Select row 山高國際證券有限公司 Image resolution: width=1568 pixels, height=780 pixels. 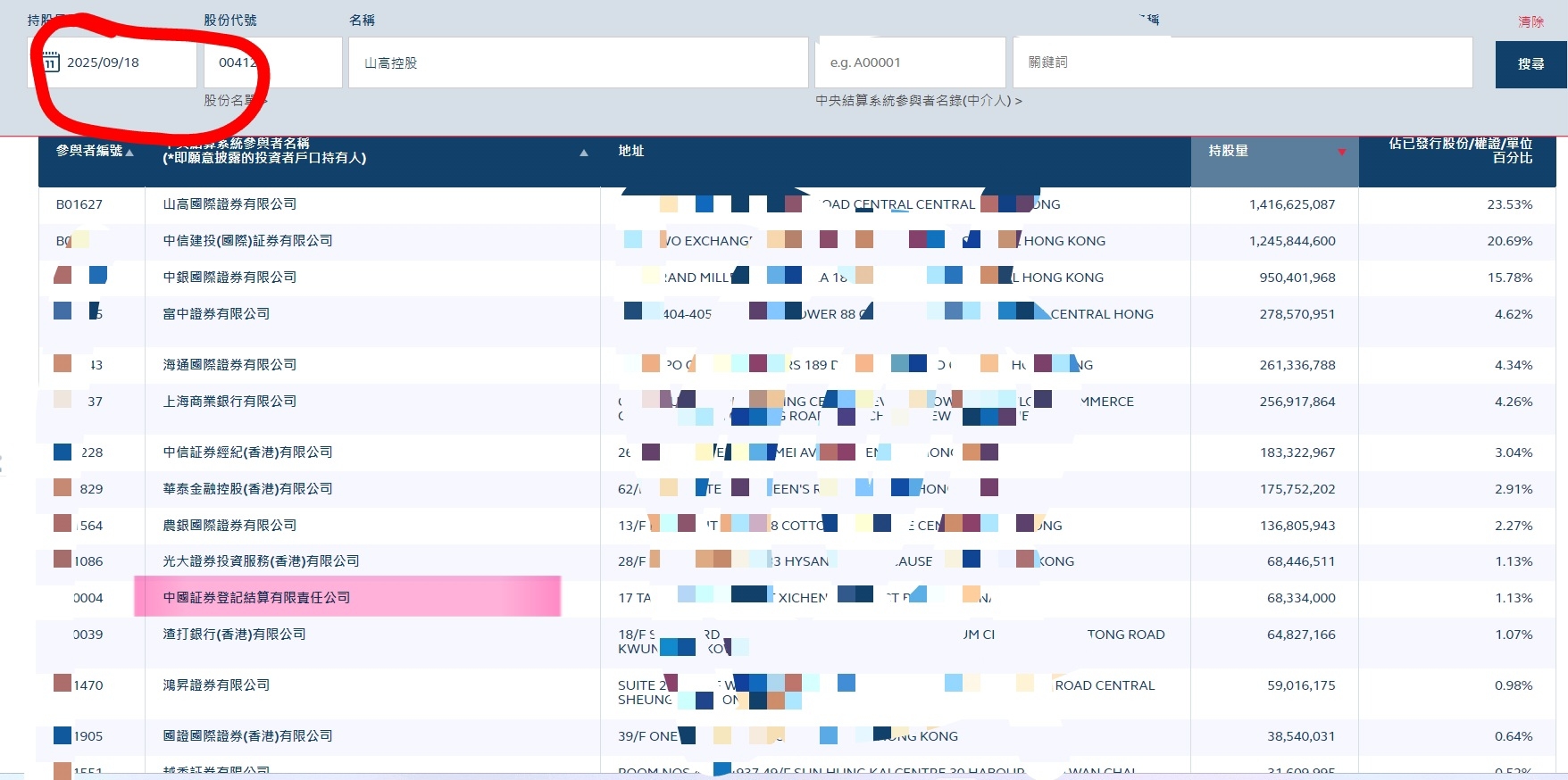pos(229,204)
